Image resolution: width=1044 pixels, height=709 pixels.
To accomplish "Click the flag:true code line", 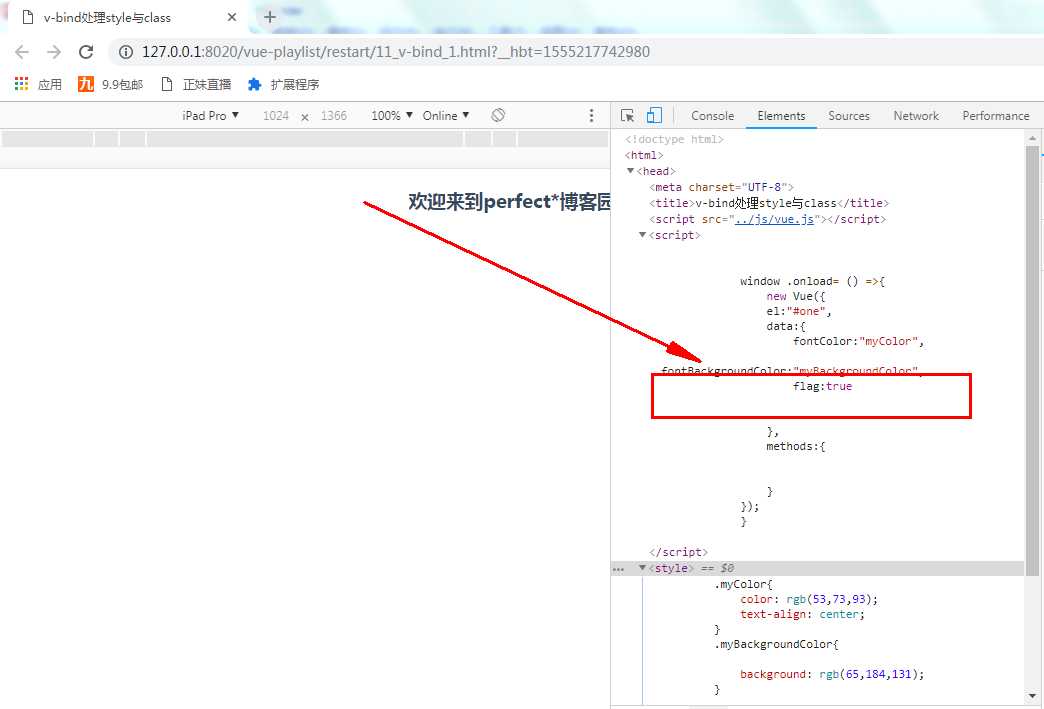I will [x=822, y=386].
